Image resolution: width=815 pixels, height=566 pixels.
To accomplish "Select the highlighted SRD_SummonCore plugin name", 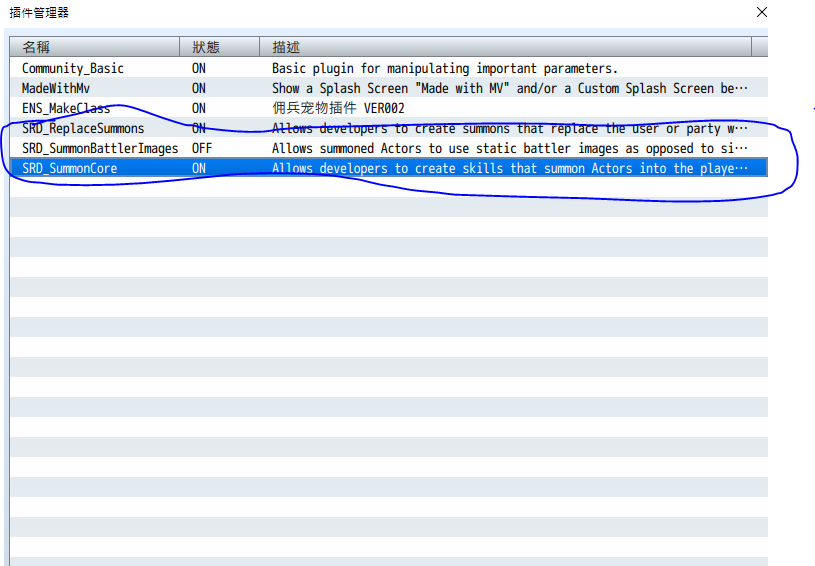I will 70,168.
